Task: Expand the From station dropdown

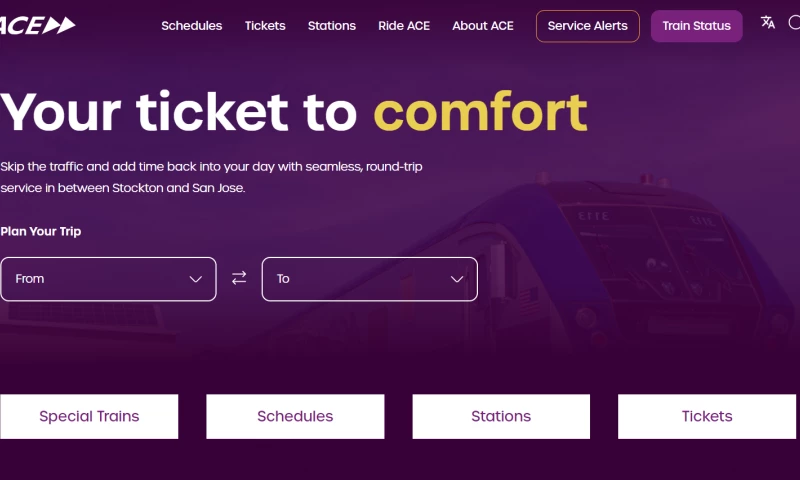Action: [108, 279]
